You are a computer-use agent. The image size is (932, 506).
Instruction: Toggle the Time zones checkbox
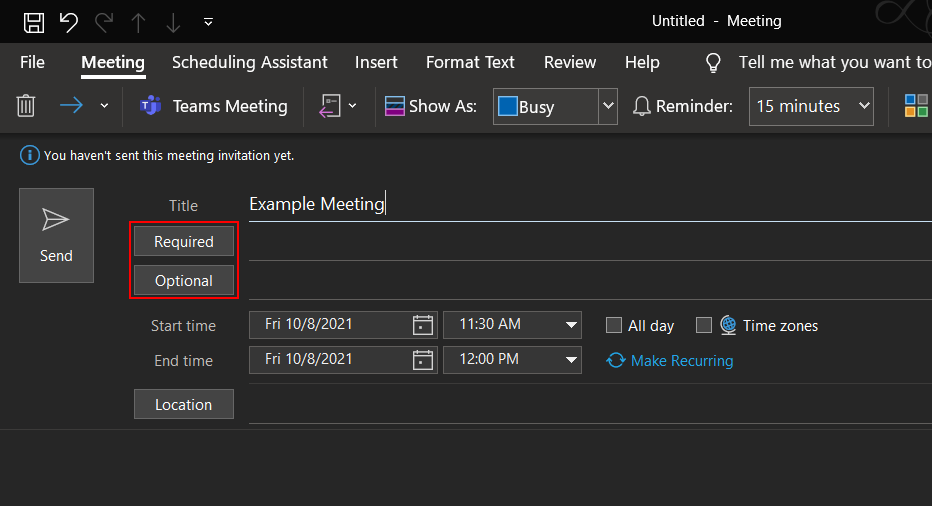704,325
